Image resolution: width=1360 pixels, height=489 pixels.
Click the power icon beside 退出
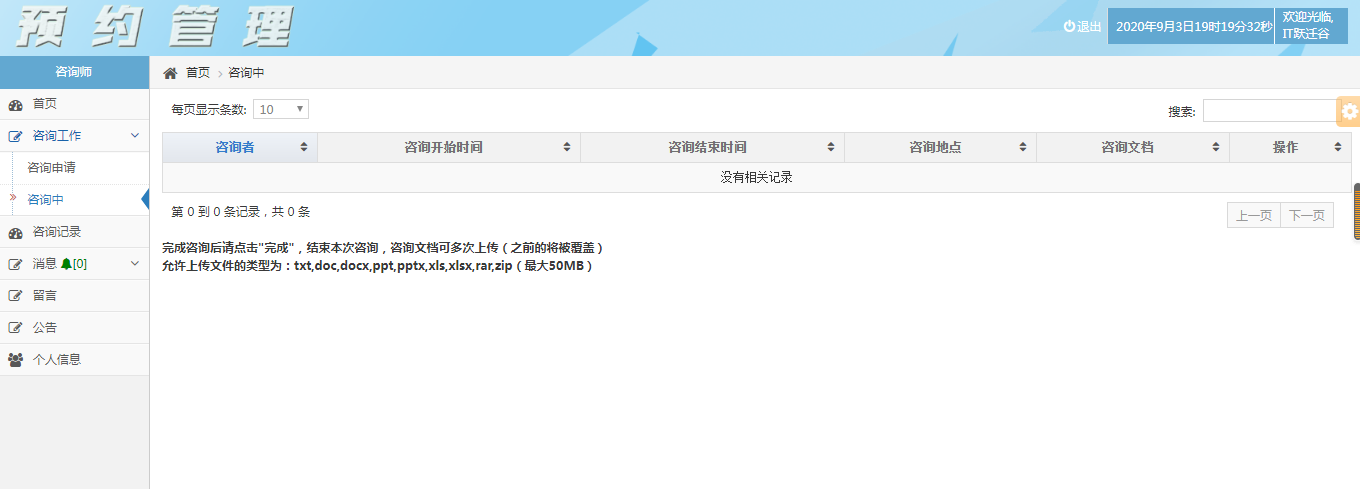coord(1069,27)
